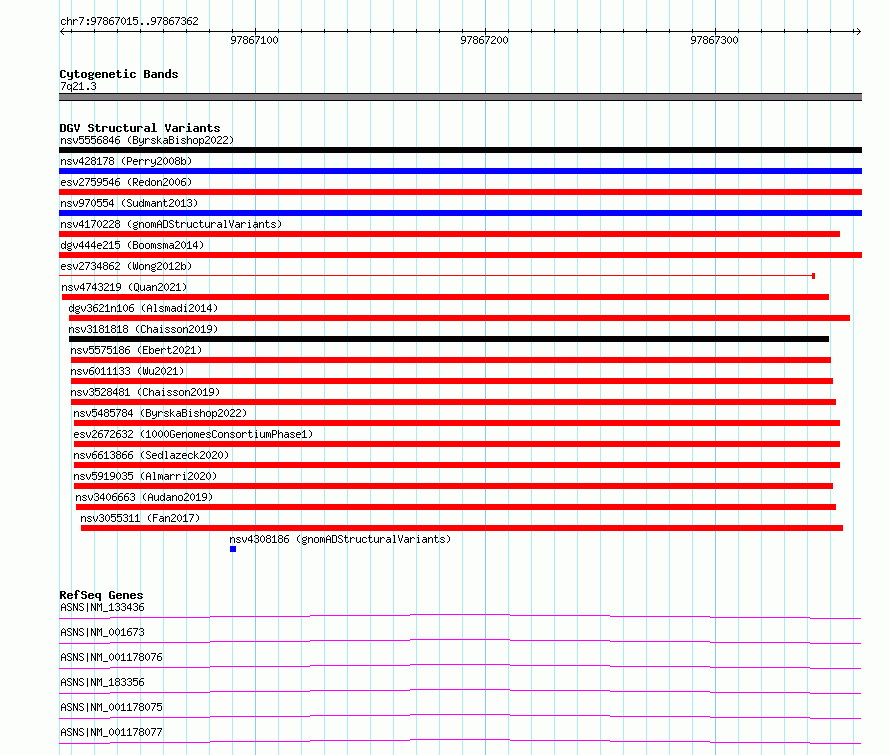Image resolution: width=890 pixels, height=755 pixels.
Task: Select the esv2734862 (Wong2012b) label
Action: [126, 266]
